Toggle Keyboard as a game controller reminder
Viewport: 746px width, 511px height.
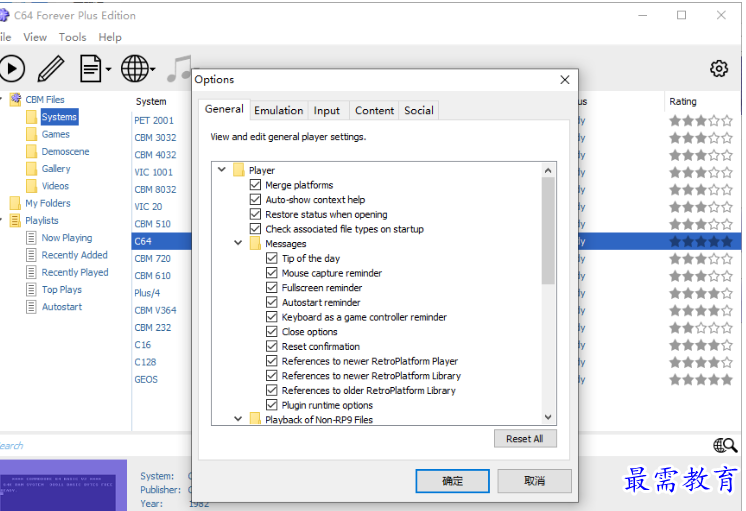click(272, 317)
